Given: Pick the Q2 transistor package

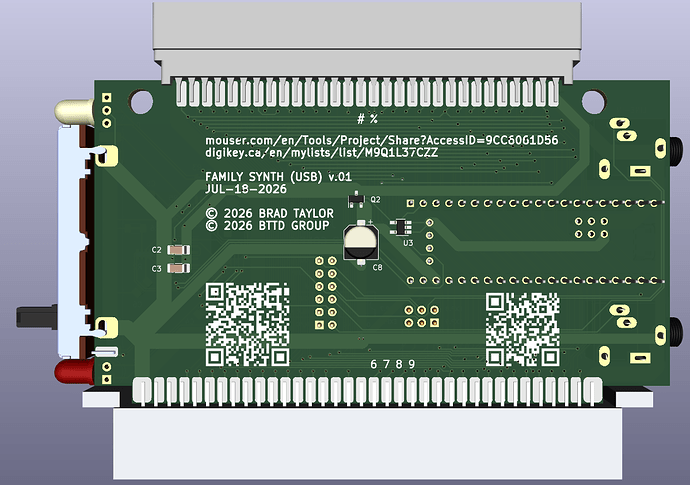Looking at the screenshot, I should tap(356, 200).
